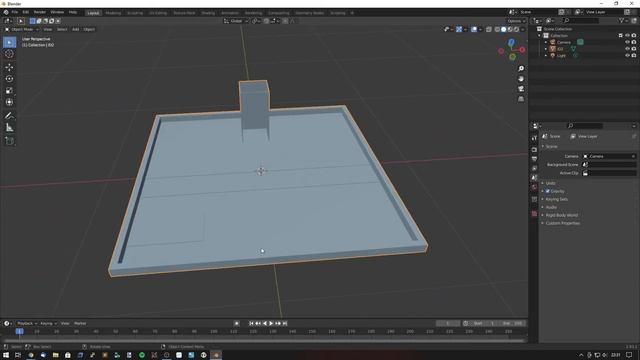640x360 pixels.
Task: Open the viewport Add menu
Action: click(76, 29)
